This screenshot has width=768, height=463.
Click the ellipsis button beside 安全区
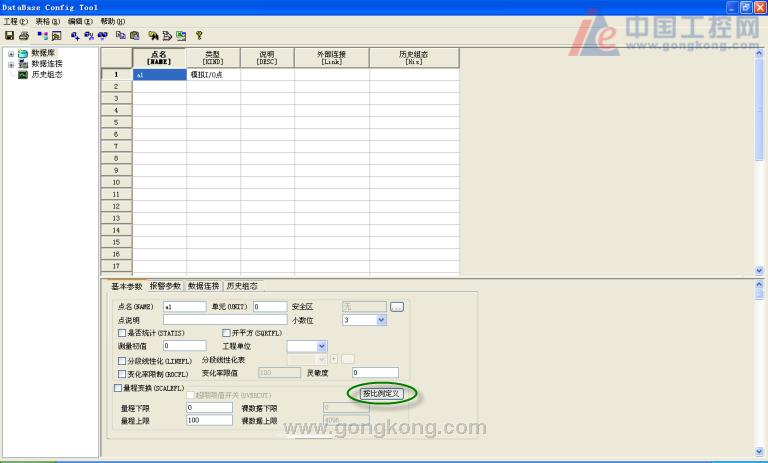[x=396, y=306]
